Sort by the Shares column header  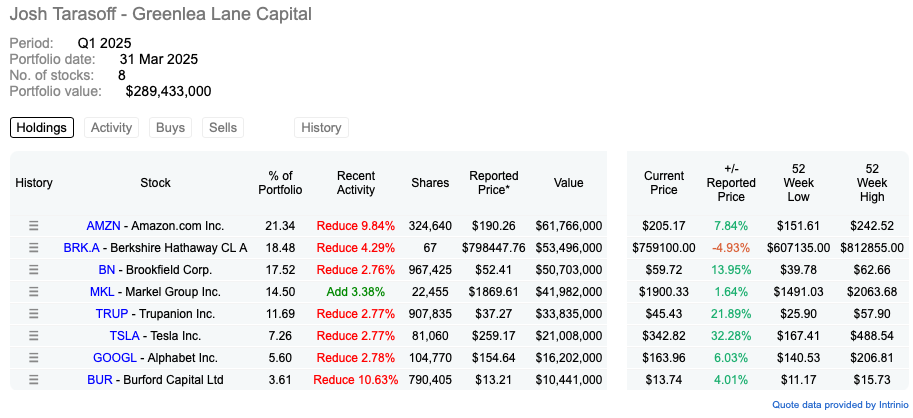430,183
